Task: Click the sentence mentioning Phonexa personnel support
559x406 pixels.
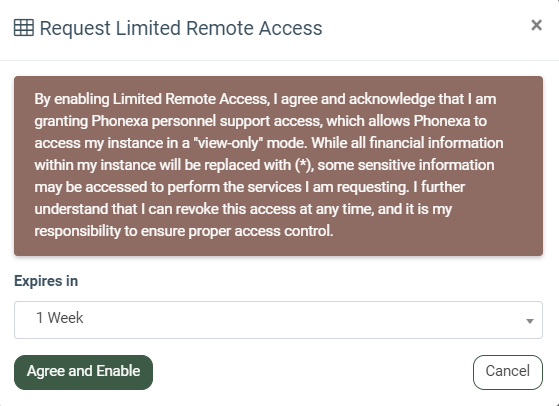Action: 261,121
